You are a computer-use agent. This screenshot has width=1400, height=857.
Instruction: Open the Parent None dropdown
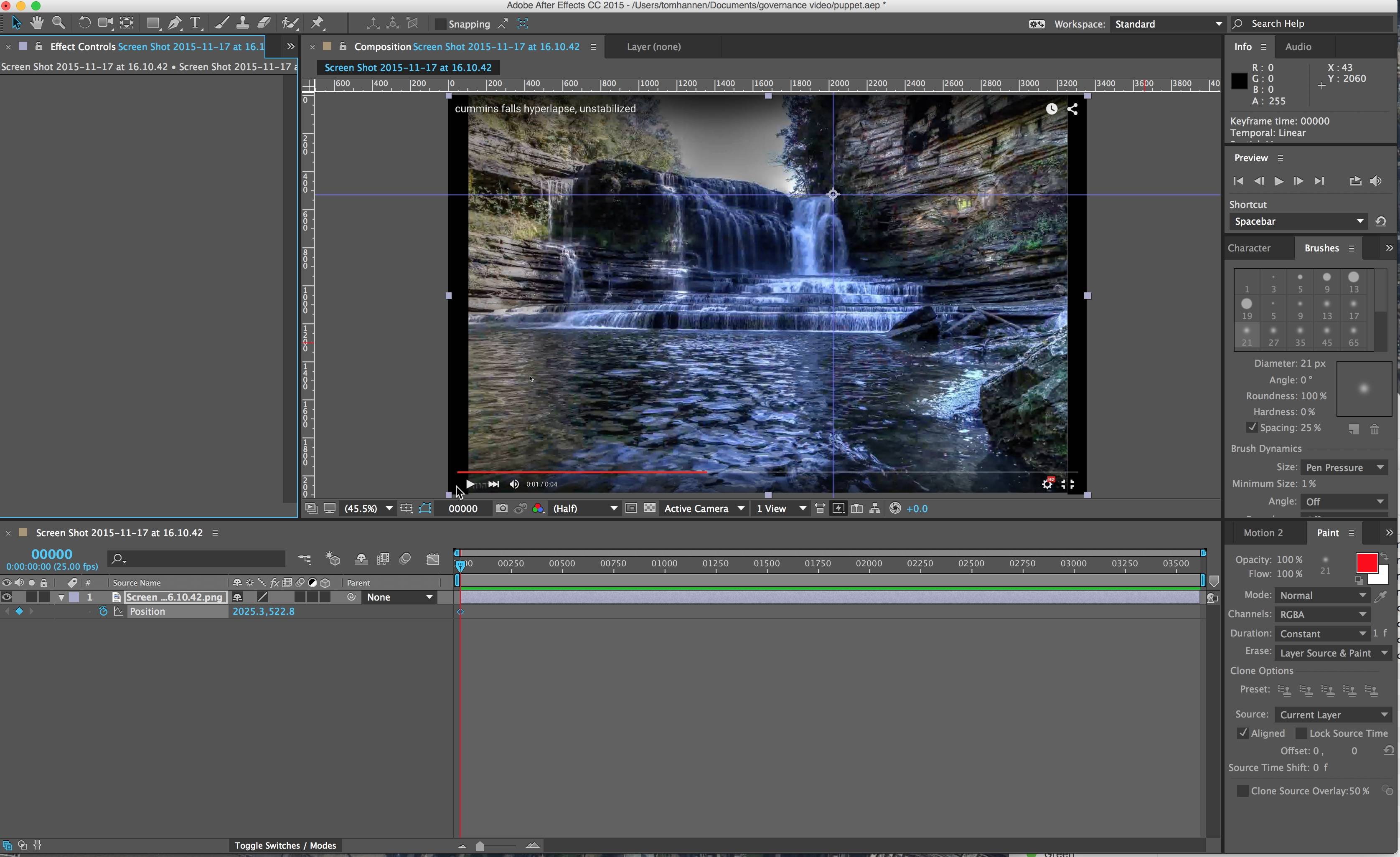(x=400, y=597)
